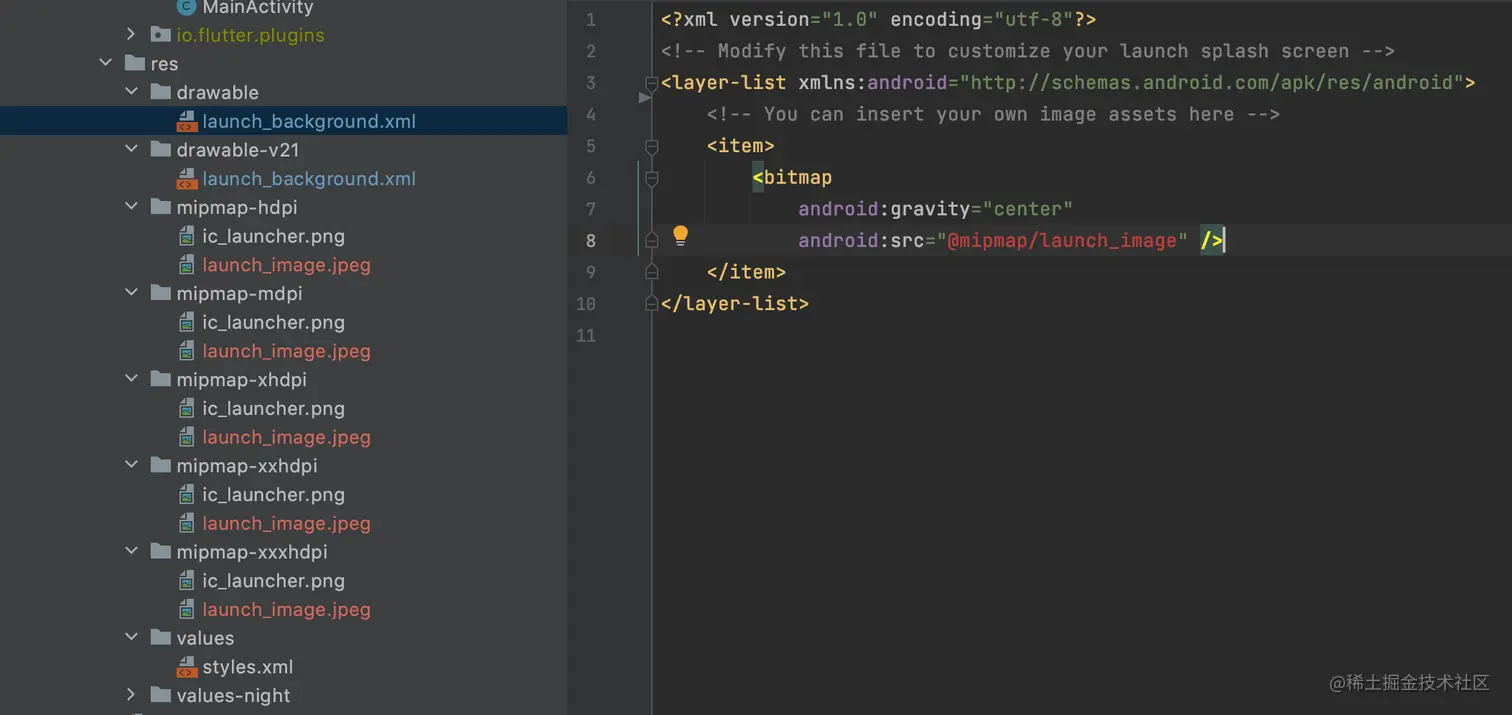
Task: Click the XML file icon of launch_background.xml under drawable
Action: [186, 122]
